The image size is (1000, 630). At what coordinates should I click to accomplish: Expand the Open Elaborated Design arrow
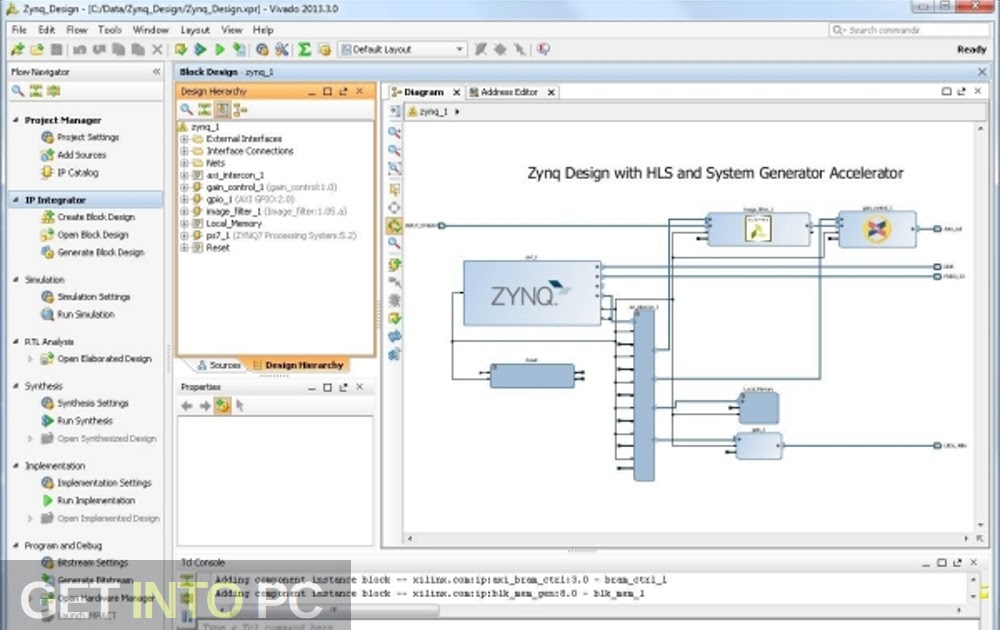click(x=29, y=359)
